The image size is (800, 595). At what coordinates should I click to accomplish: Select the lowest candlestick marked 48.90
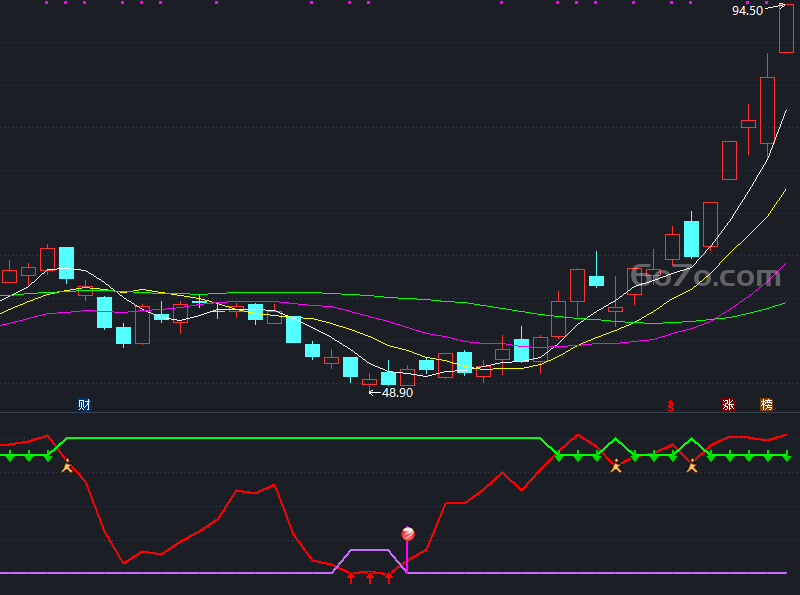pos(369,382)
